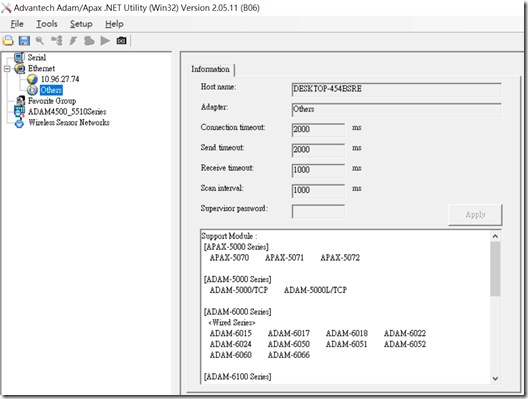Viewport: 528px width, 399px height.
Task: Click the Serial node computer icon
Action: click(x=20, y=58)
